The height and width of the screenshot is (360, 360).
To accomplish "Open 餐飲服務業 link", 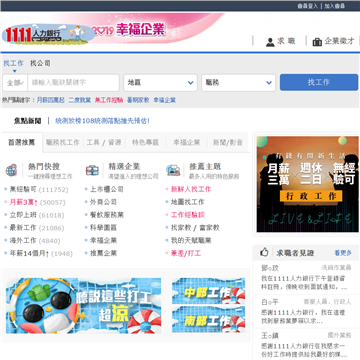I will click(107, 215).
